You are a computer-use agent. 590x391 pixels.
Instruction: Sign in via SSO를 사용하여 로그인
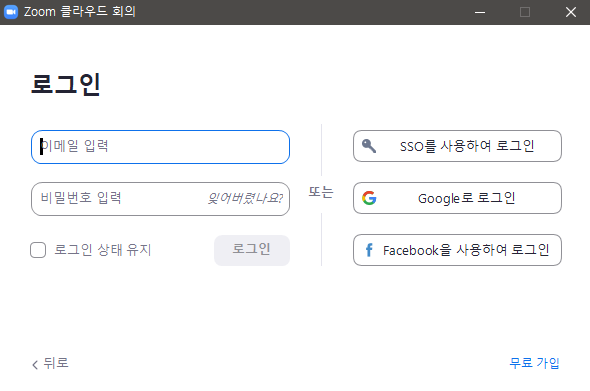point(457,146)
